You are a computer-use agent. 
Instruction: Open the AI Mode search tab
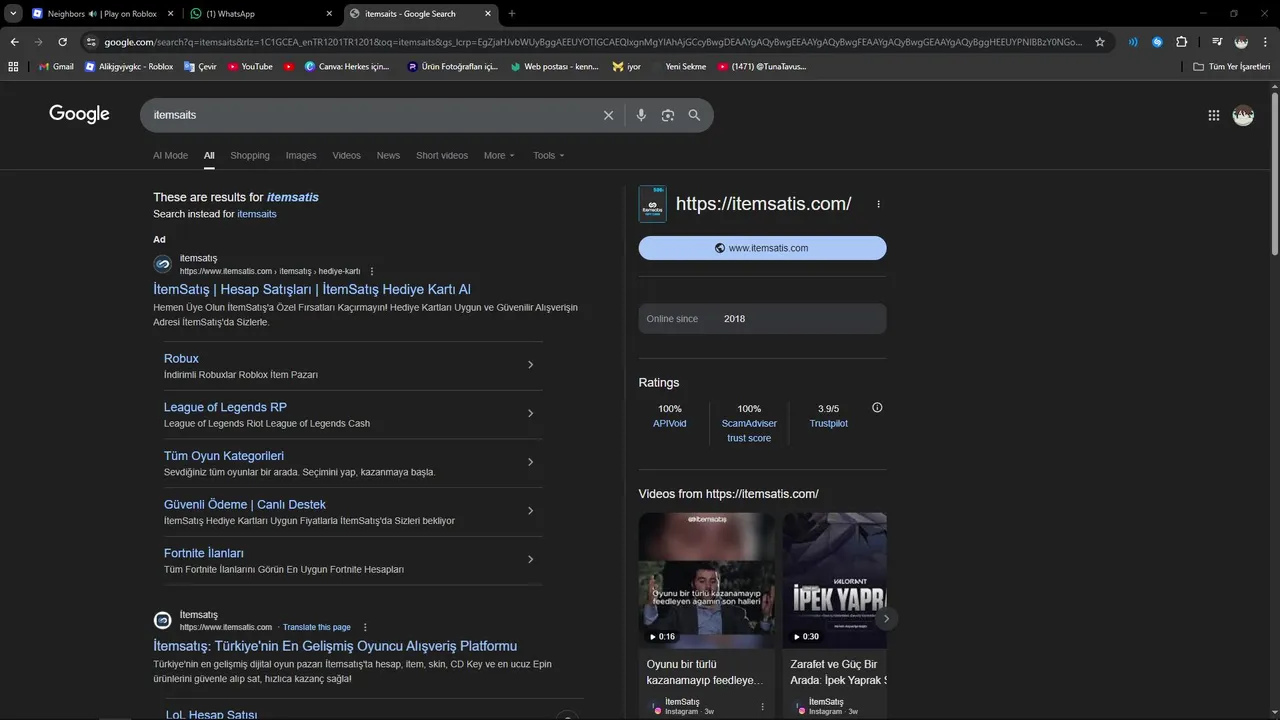point(170,155)
